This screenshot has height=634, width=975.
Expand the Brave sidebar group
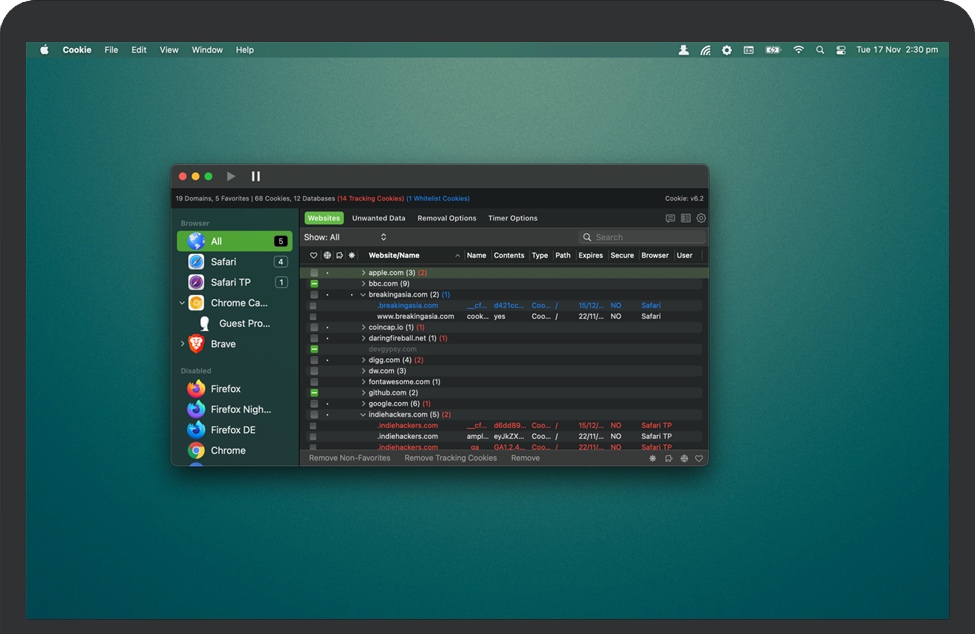tap(182, 344)
